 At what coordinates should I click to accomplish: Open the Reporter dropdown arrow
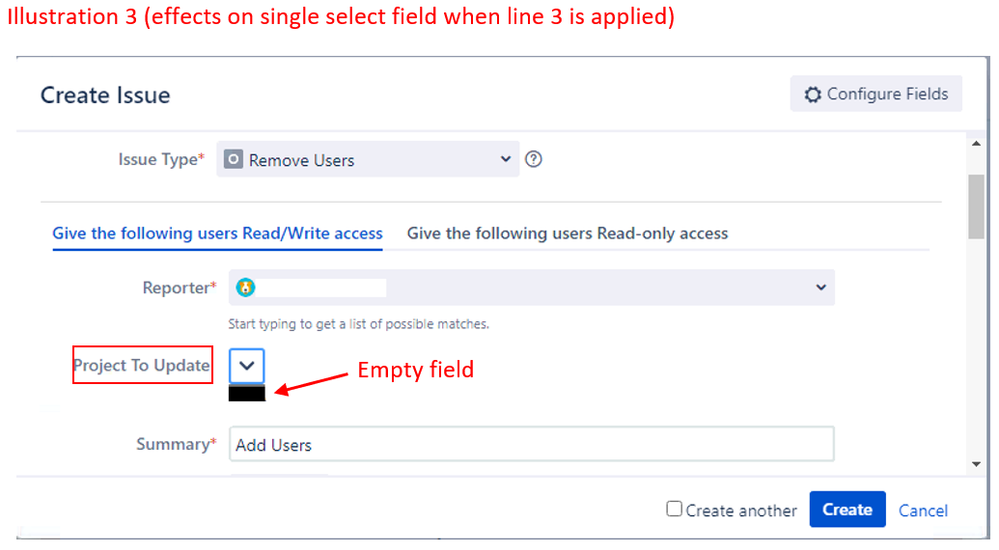tap(821, 287)
